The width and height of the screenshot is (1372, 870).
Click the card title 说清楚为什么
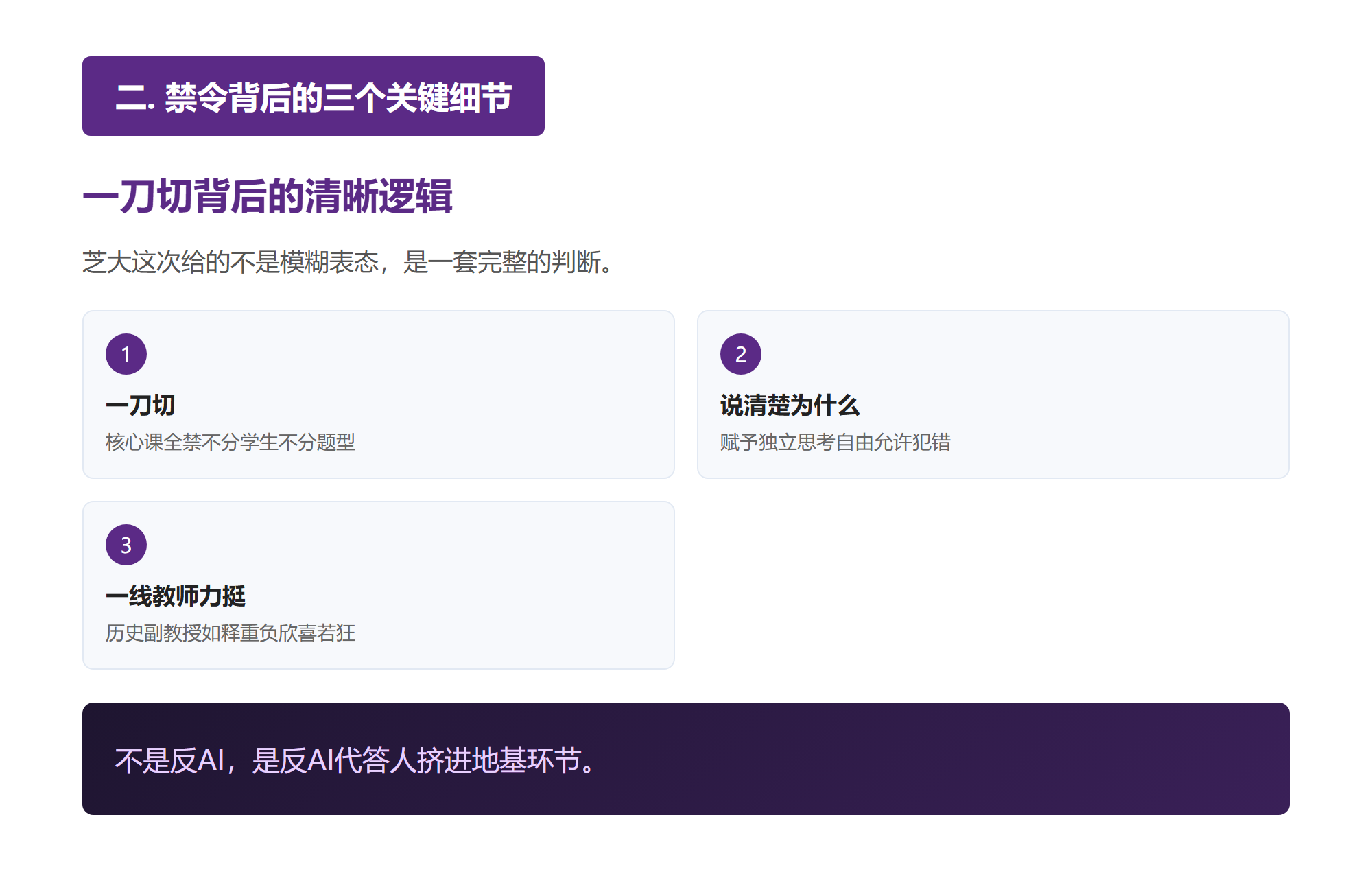point(790,405)
